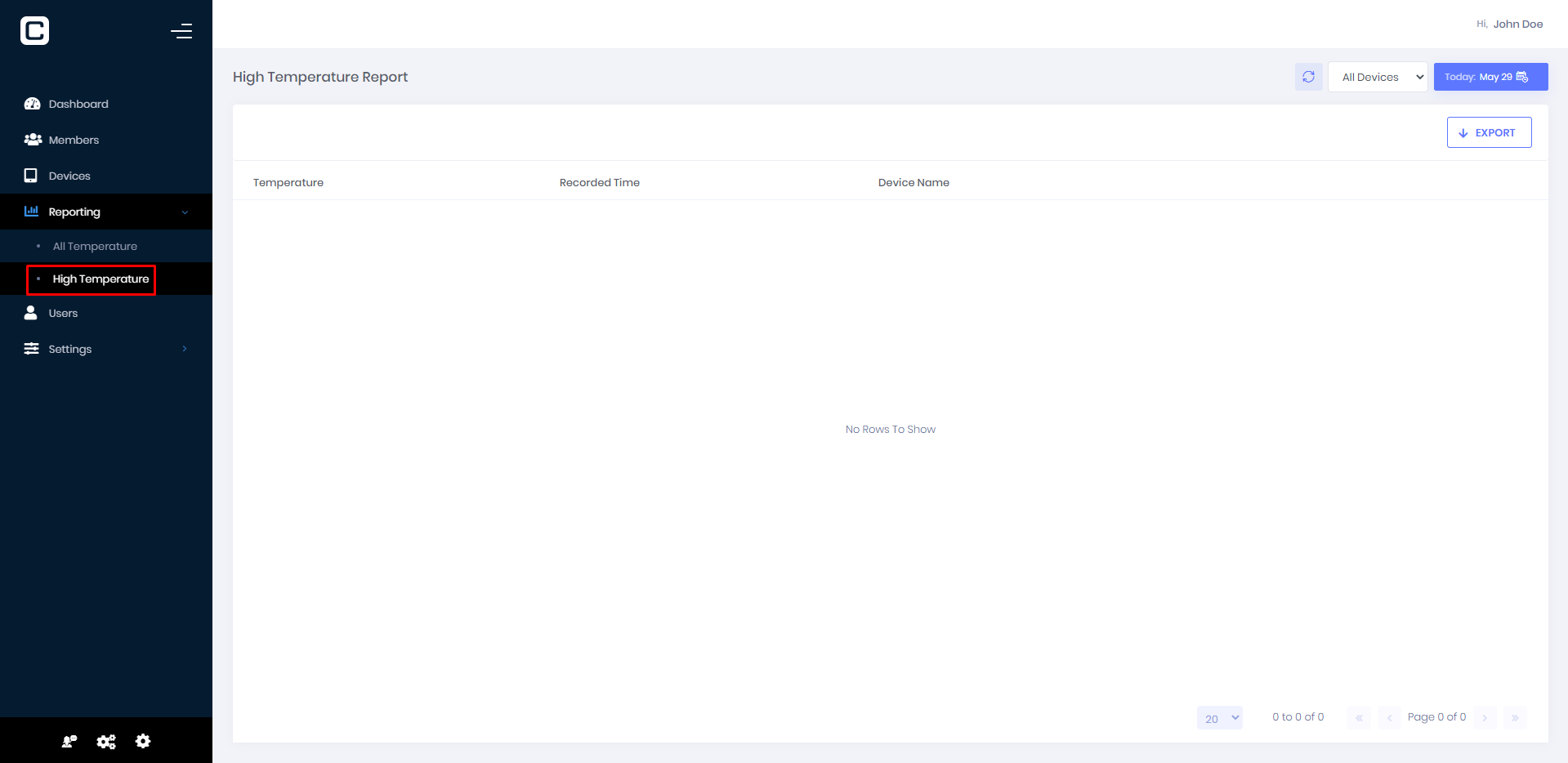Click the C logo at top left
This screenshot has width=1568, height=763.
pos(34,30)
